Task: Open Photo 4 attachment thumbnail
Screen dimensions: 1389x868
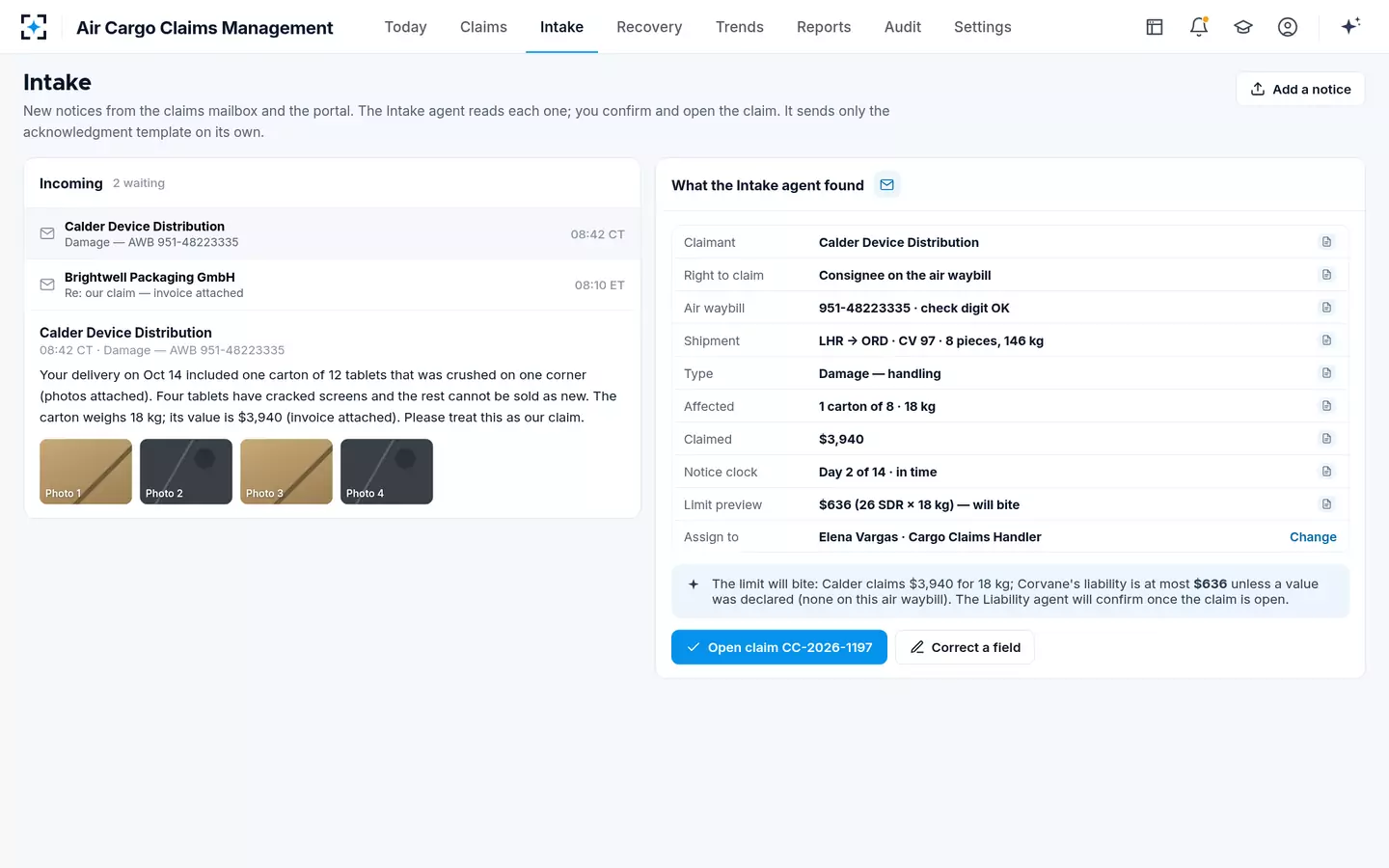Action: pyautogui.click(x=387, y=472)
